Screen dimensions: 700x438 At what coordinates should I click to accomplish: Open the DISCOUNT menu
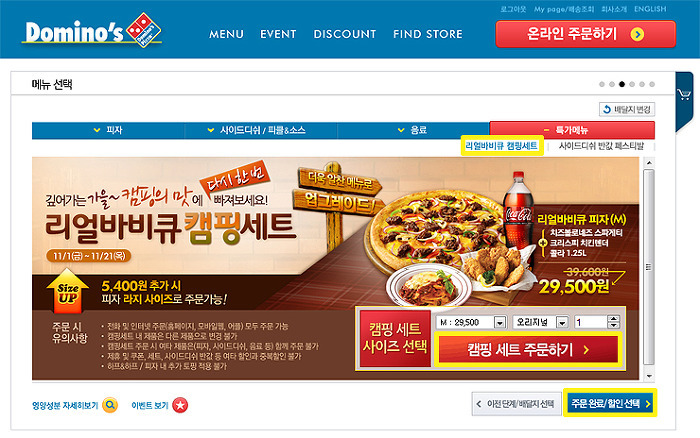tap(345, 34)
